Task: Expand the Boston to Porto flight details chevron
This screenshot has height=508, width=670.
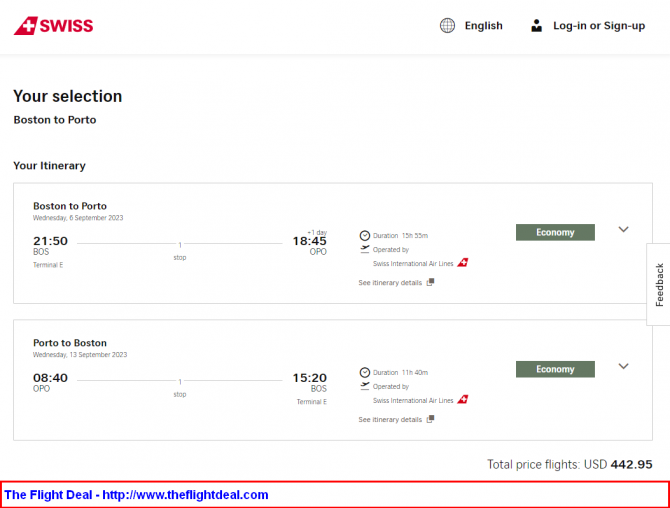Action: [623, 229]
